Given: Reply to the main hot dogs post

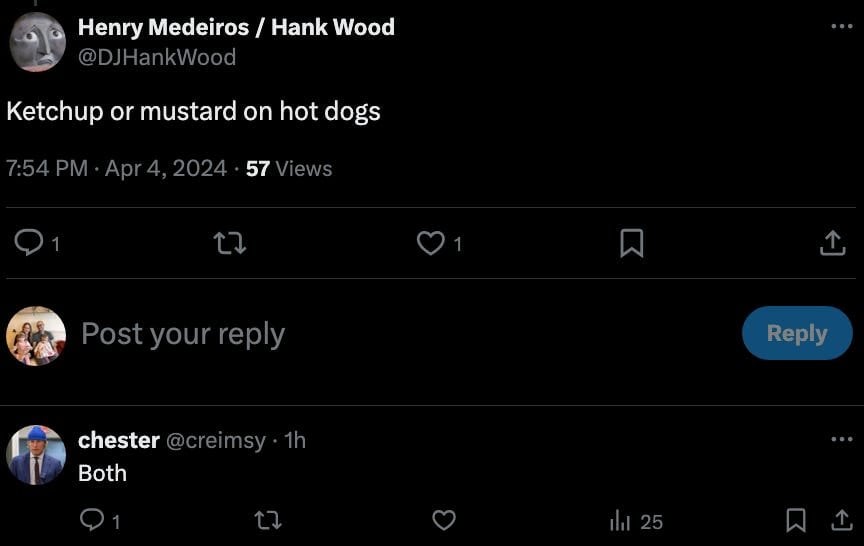Looking at the screenshot, I should (30, 243).
